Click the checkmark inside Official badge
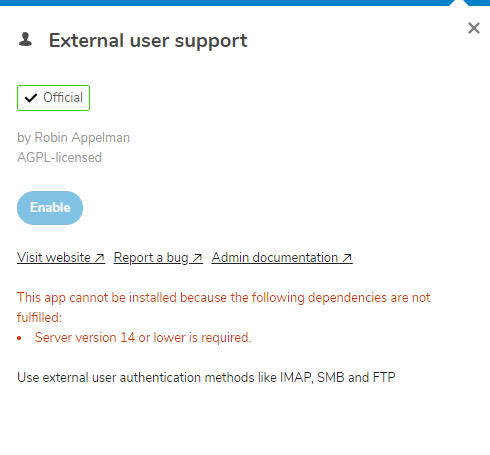 [31, 98]
